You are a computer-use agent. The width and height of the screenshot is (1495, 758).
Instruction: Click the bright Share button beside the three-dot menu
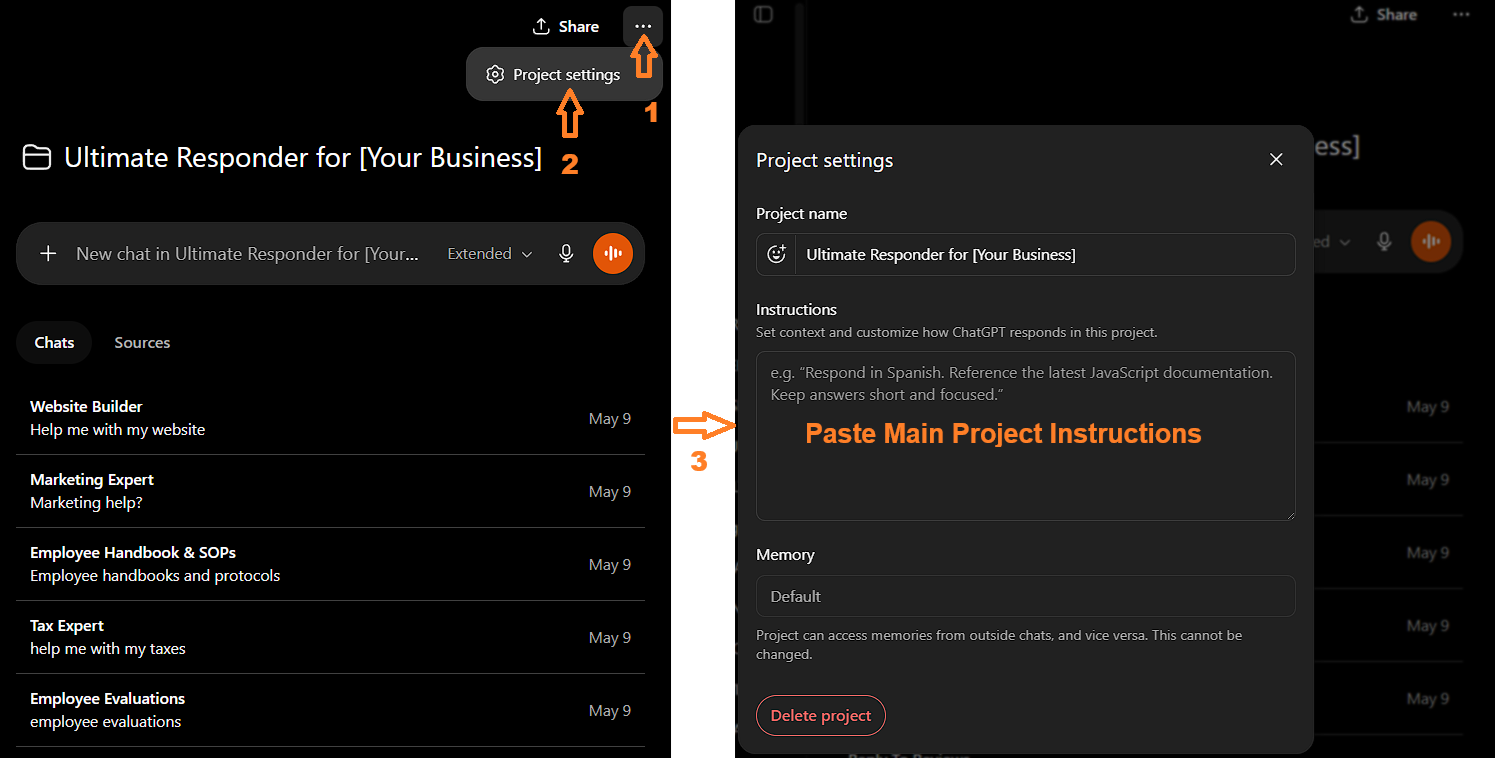coord(566,27)
